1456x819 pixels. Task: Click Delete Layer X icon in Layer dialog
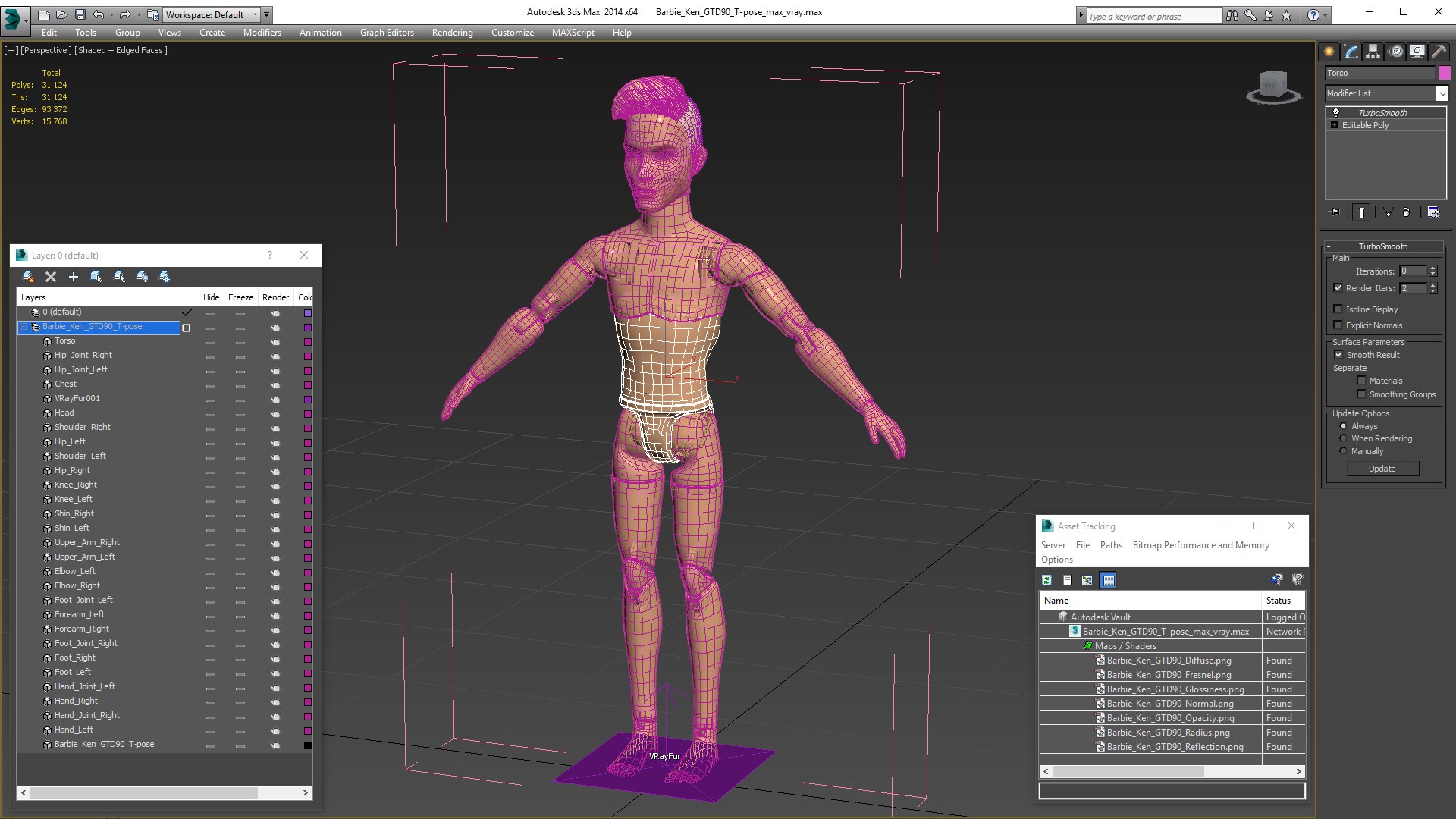[51, 277]
